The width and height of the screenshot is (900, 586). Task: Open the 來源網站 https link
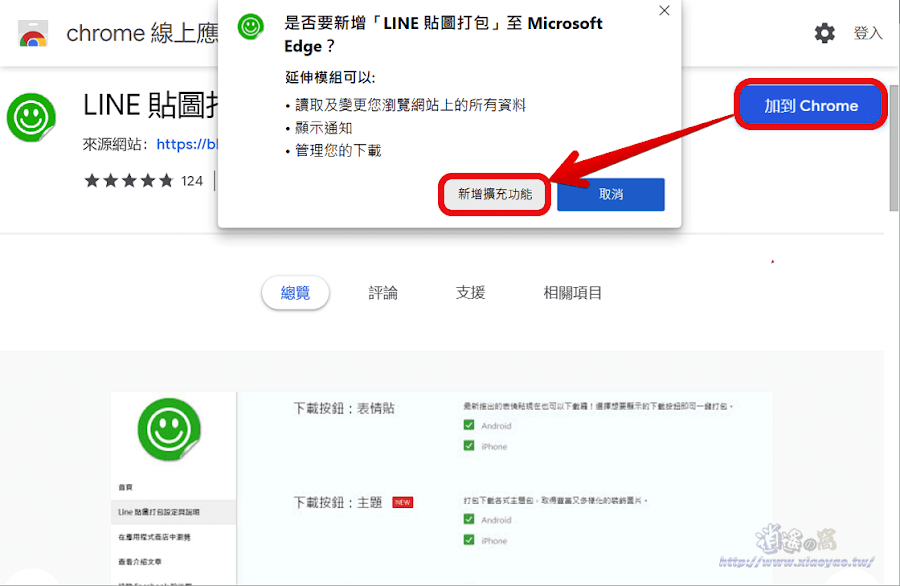187,144
